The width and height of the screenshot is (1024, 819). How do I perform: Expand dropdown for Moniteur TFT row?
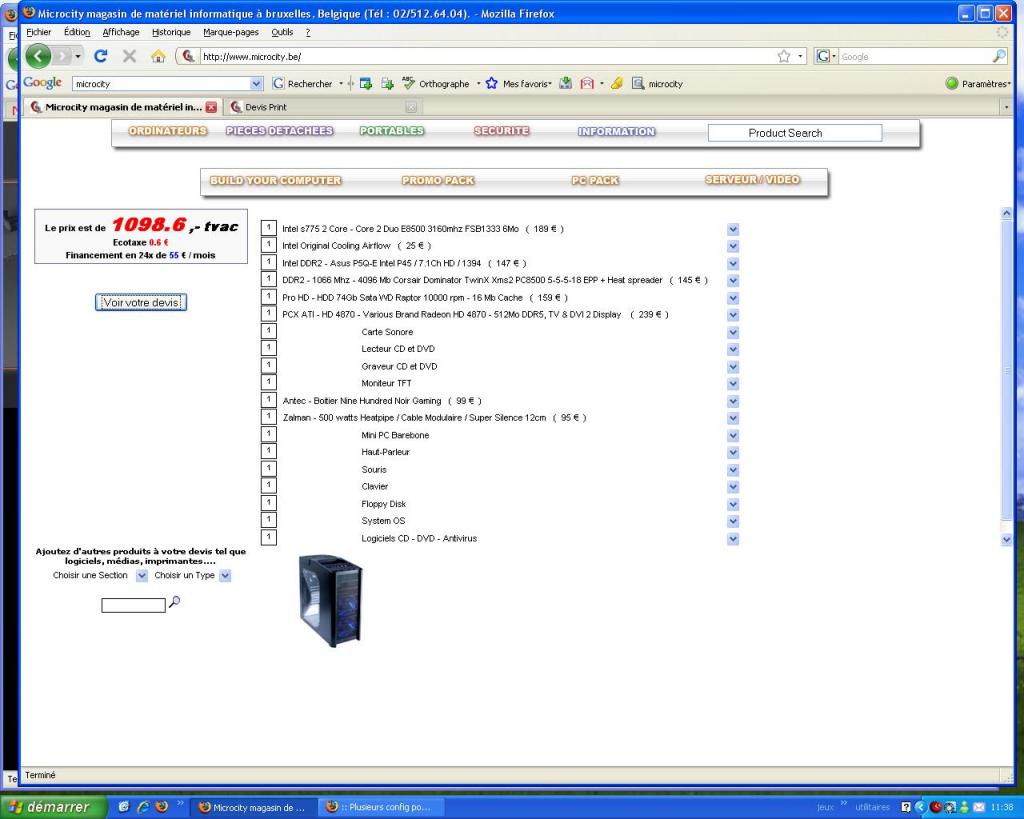[733, 384]
